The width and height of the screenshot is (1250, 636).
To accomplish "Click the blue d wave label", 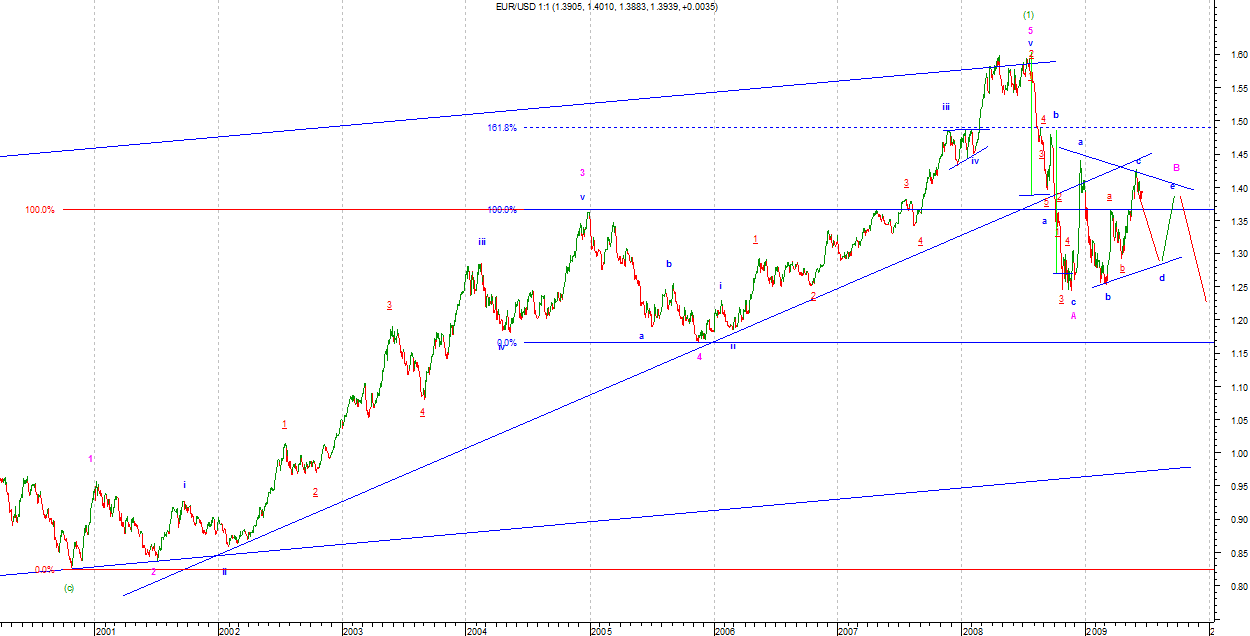I will (x=1161, y=278).
